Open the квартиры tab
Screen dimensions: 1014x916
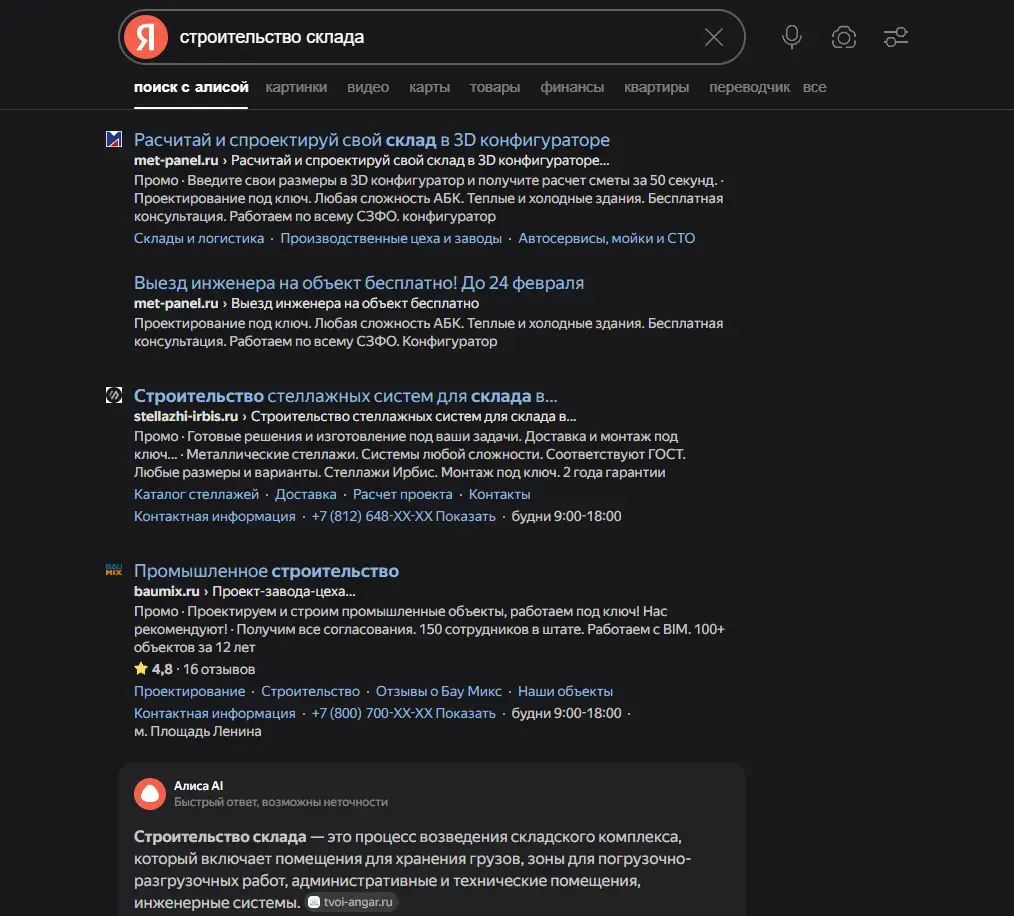click(656, 87)
